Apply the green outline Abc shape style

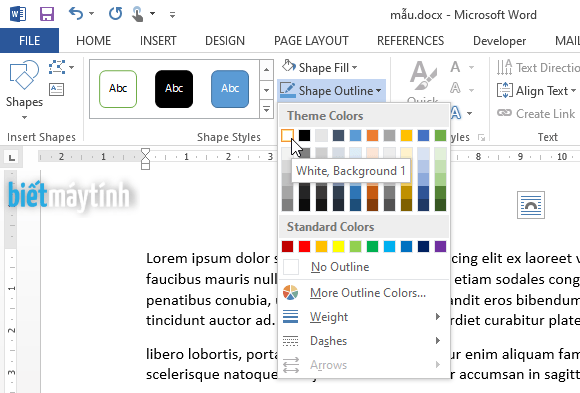[x=118, y=89]
